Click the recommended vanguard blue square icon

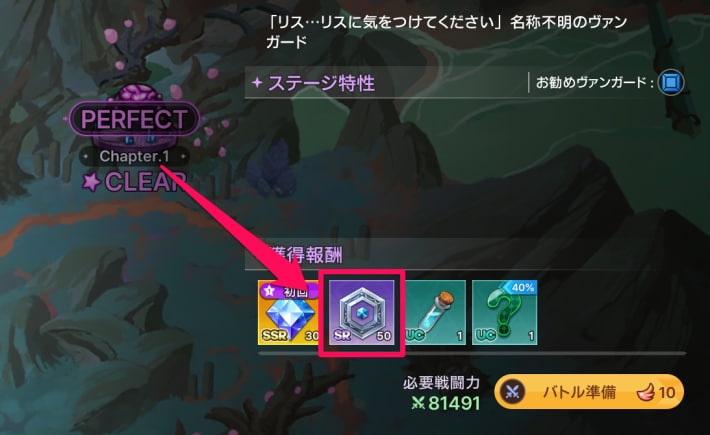pyautogui.click(x=671, y=82)
